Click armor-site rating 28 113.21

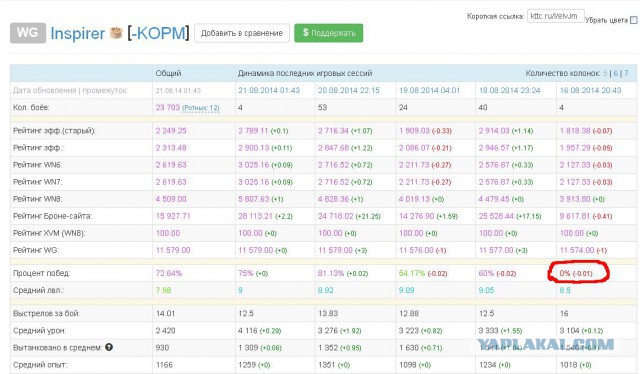click(x=256, y=216)
